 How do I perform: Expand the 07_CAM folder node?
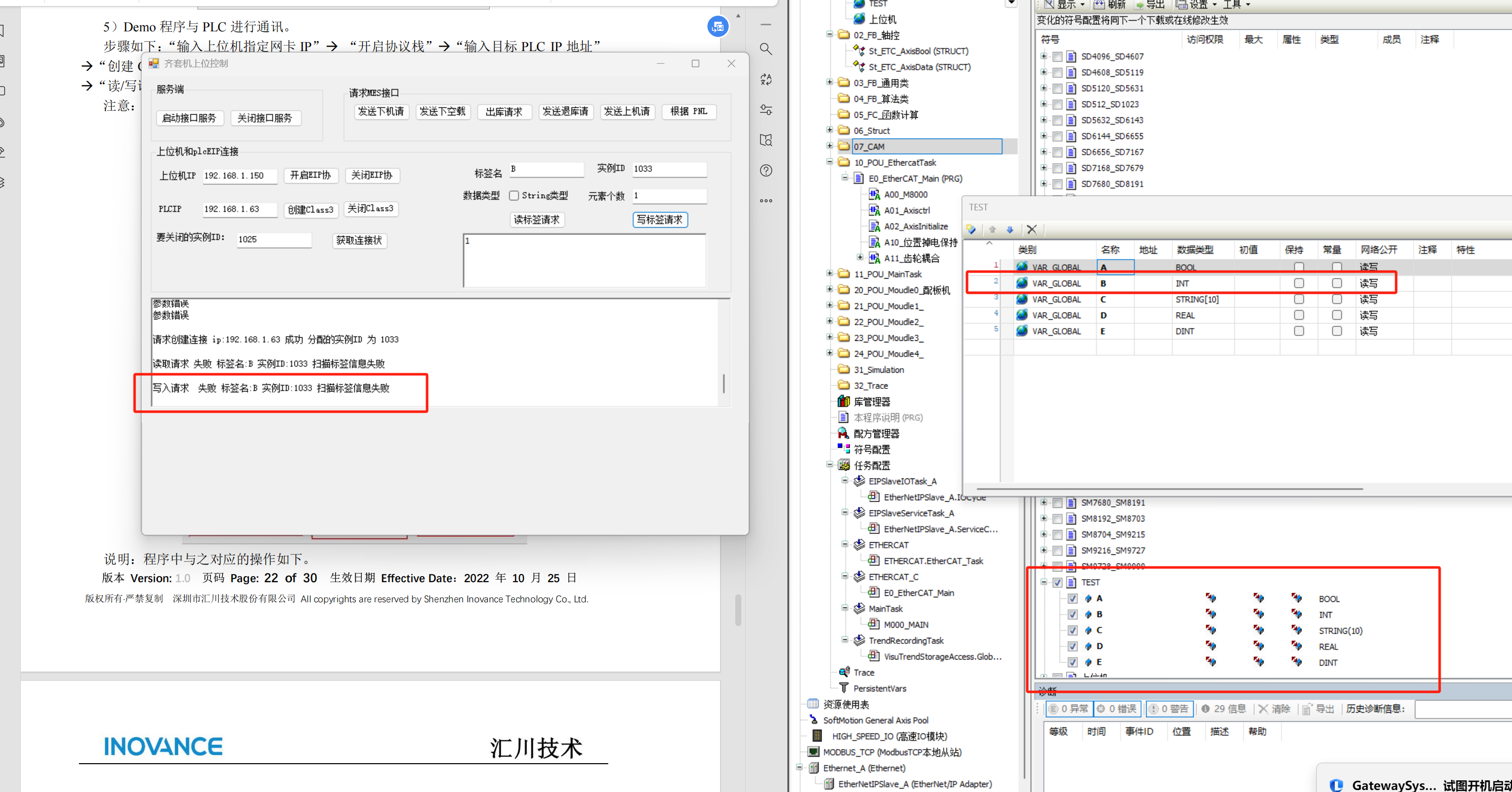click(829, 146)
